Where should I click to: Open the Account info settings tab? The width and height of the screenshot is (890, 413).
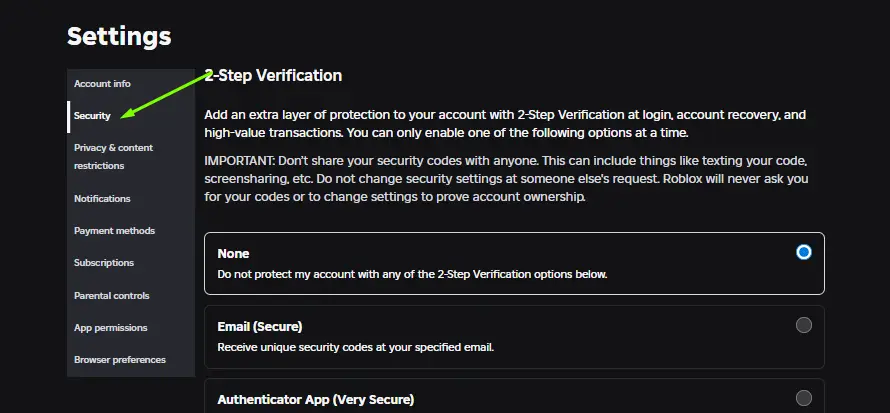pos(102,84)
